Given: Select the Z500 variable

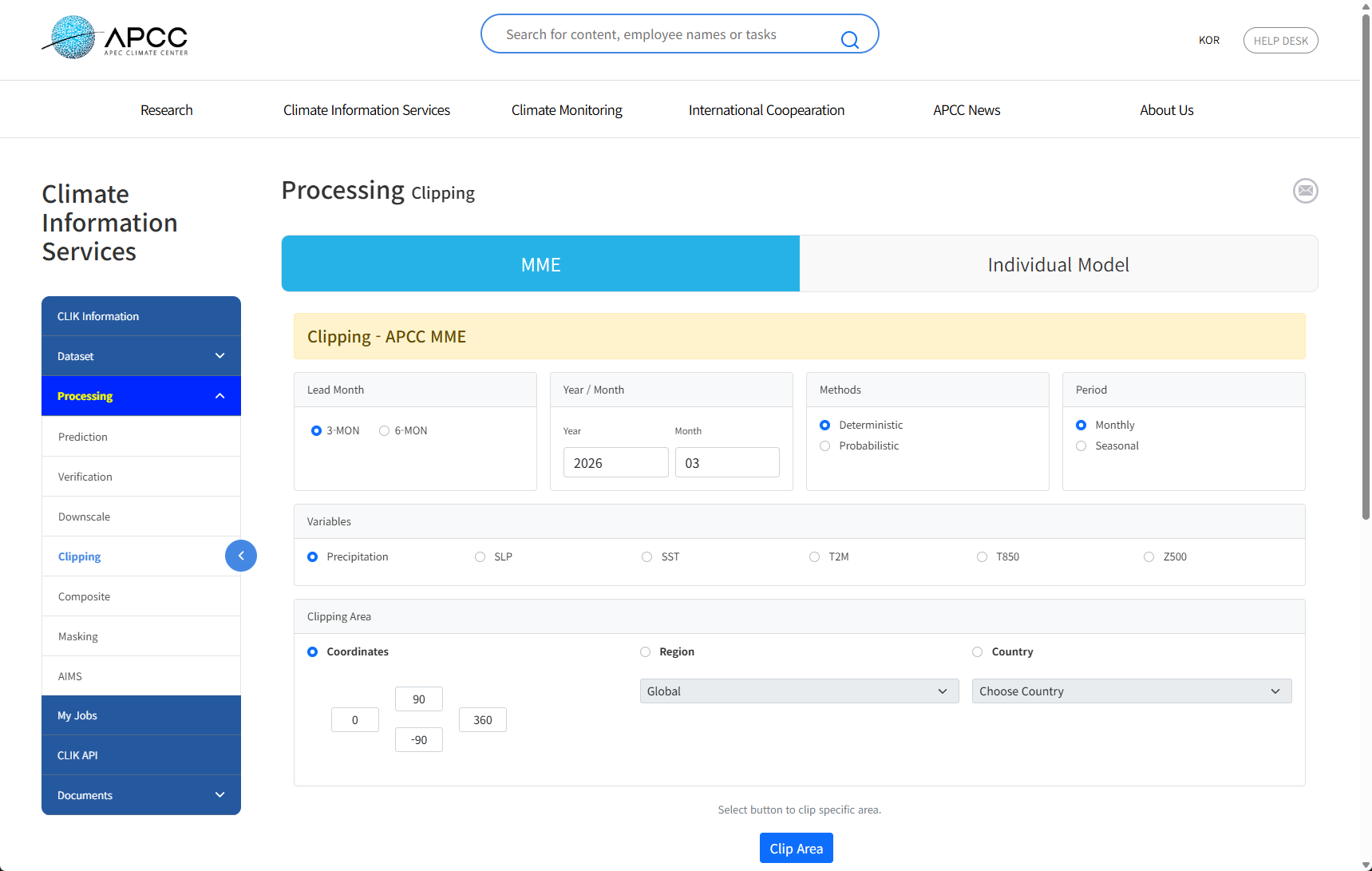Looking at the screenshot, I should [x=1149, y=557].
